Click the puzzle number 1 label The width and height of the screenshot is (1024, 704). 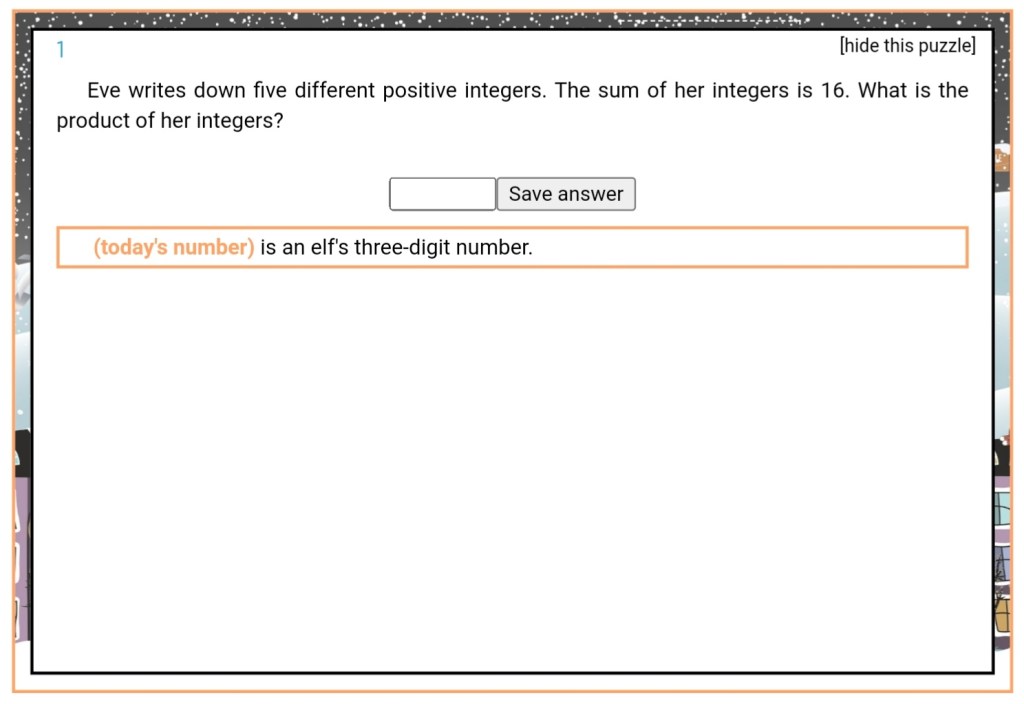[x=61, y=50]
